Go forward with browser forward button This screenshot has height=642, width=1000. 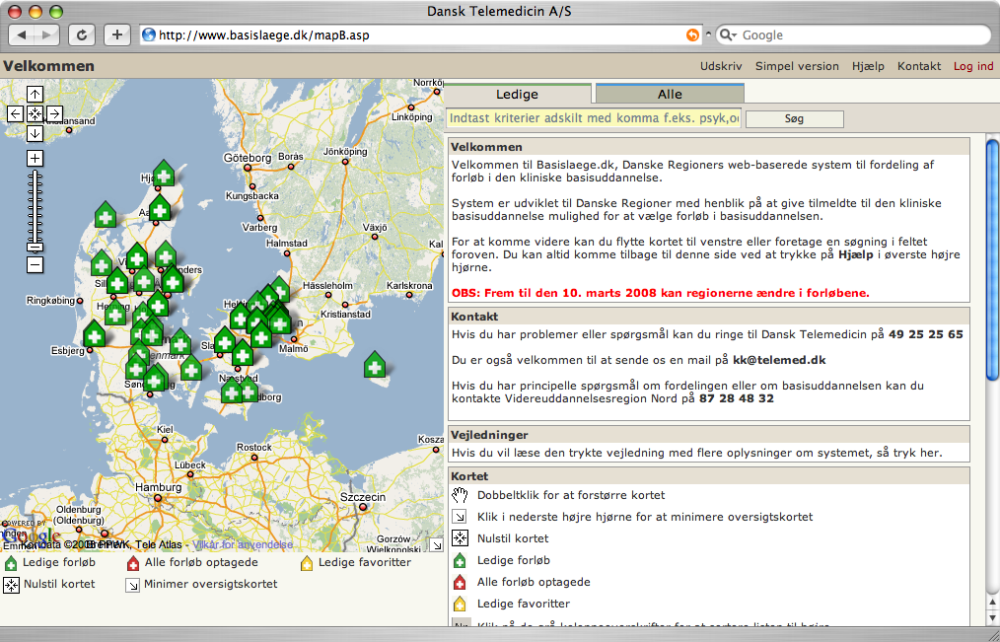coord(47,35)
